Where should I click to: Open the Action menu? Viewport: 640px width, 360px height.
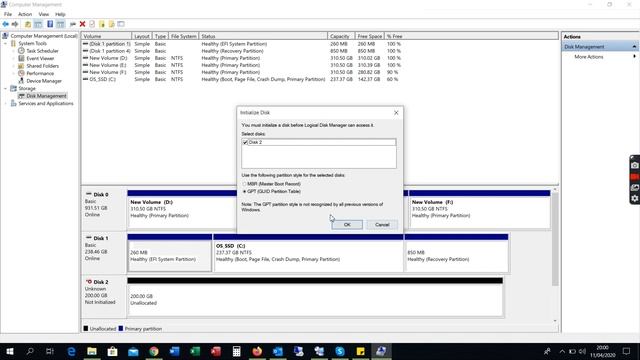click(25, 14)
